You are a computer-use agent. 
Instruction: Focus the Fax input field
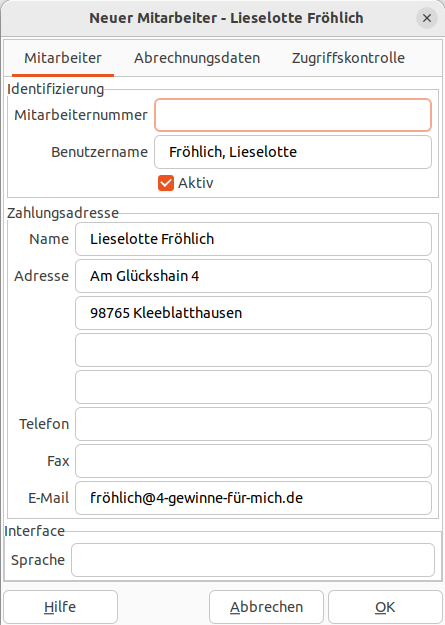click(253, 461)
